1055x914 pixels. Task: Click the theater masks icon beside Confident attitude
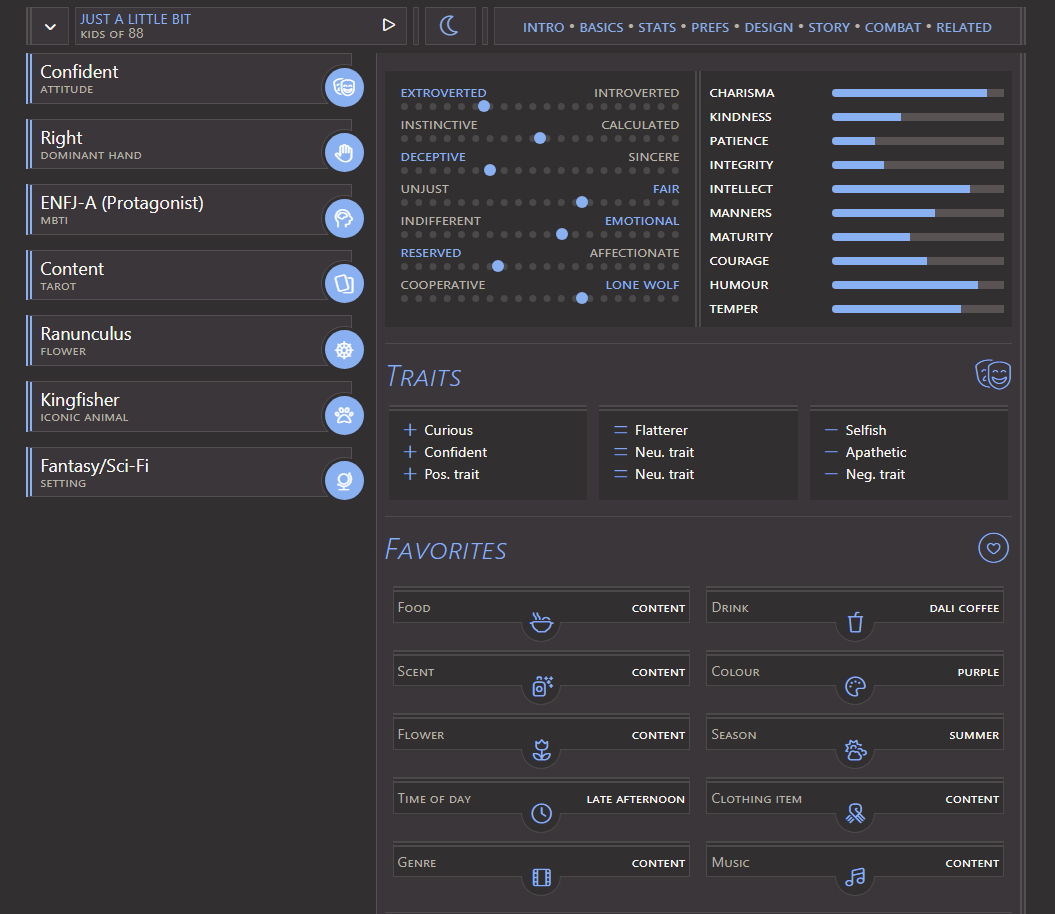point(344,87)
